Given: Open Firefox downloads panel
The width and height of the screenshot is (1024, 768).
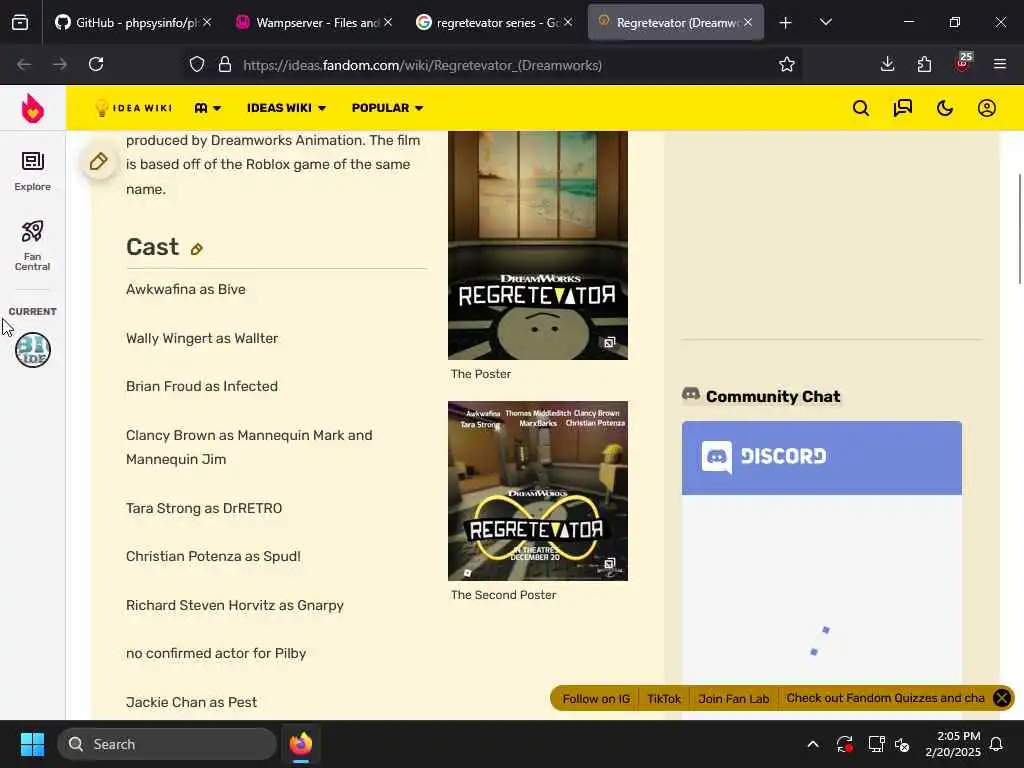Looking at the screenshot, I should [887, 64].
